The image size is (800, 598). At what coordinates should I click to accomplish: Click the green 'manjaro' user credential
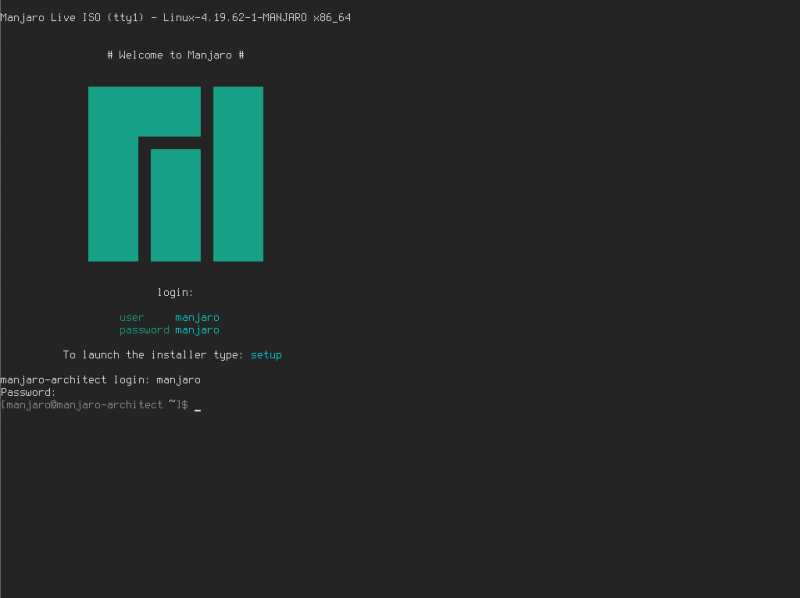click(197, 317)
